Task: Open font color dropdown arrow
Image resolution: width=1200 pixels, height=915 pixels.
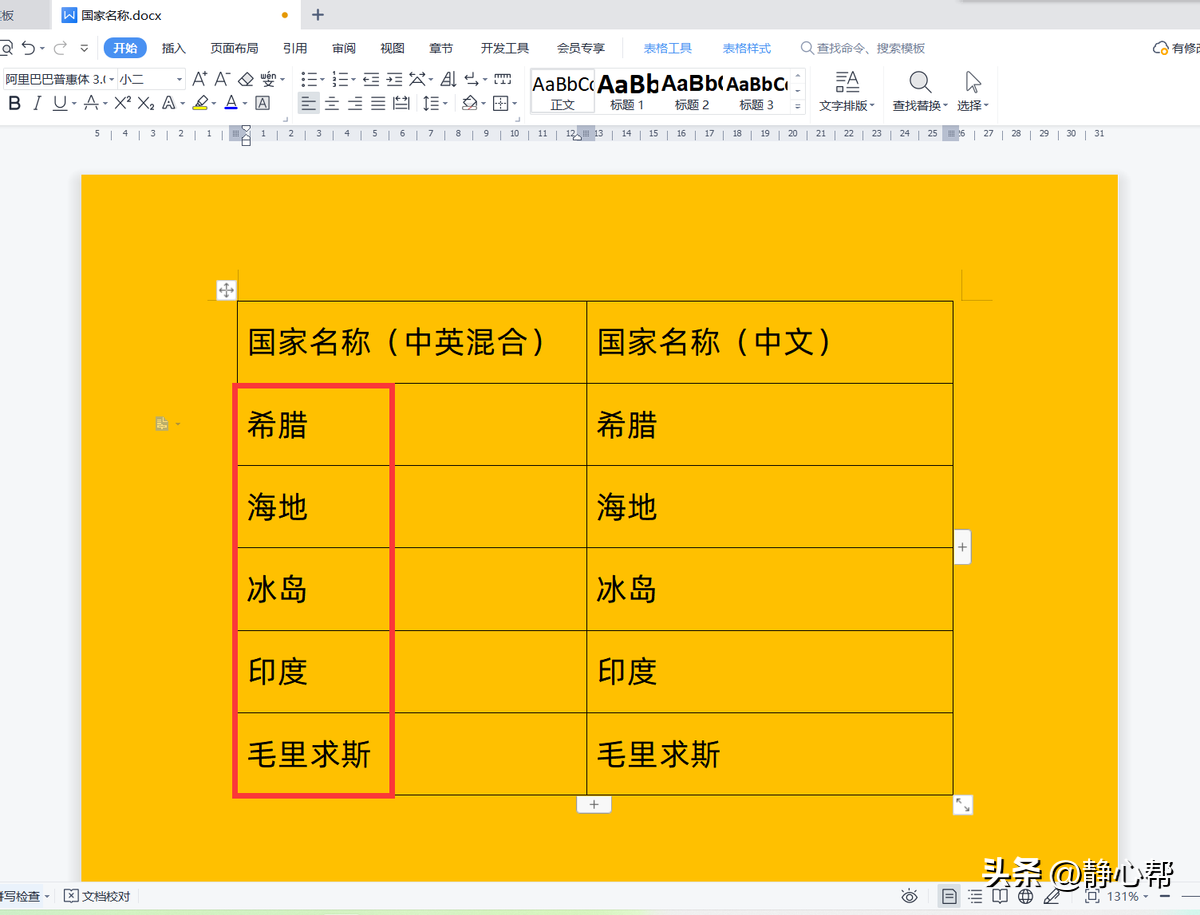Action: click(244, 104)
